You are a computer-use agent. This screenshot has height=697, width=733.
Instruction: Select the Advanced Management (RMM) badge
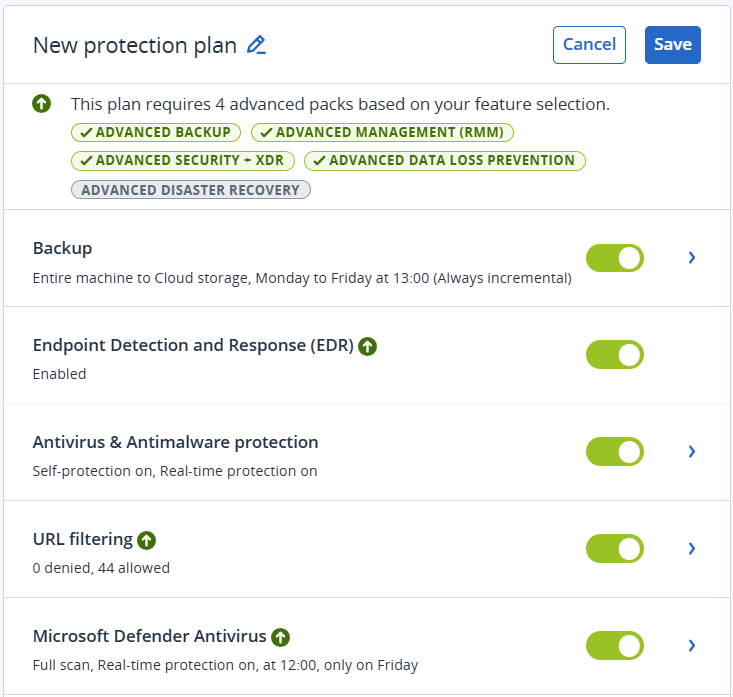tap(383, 132)
